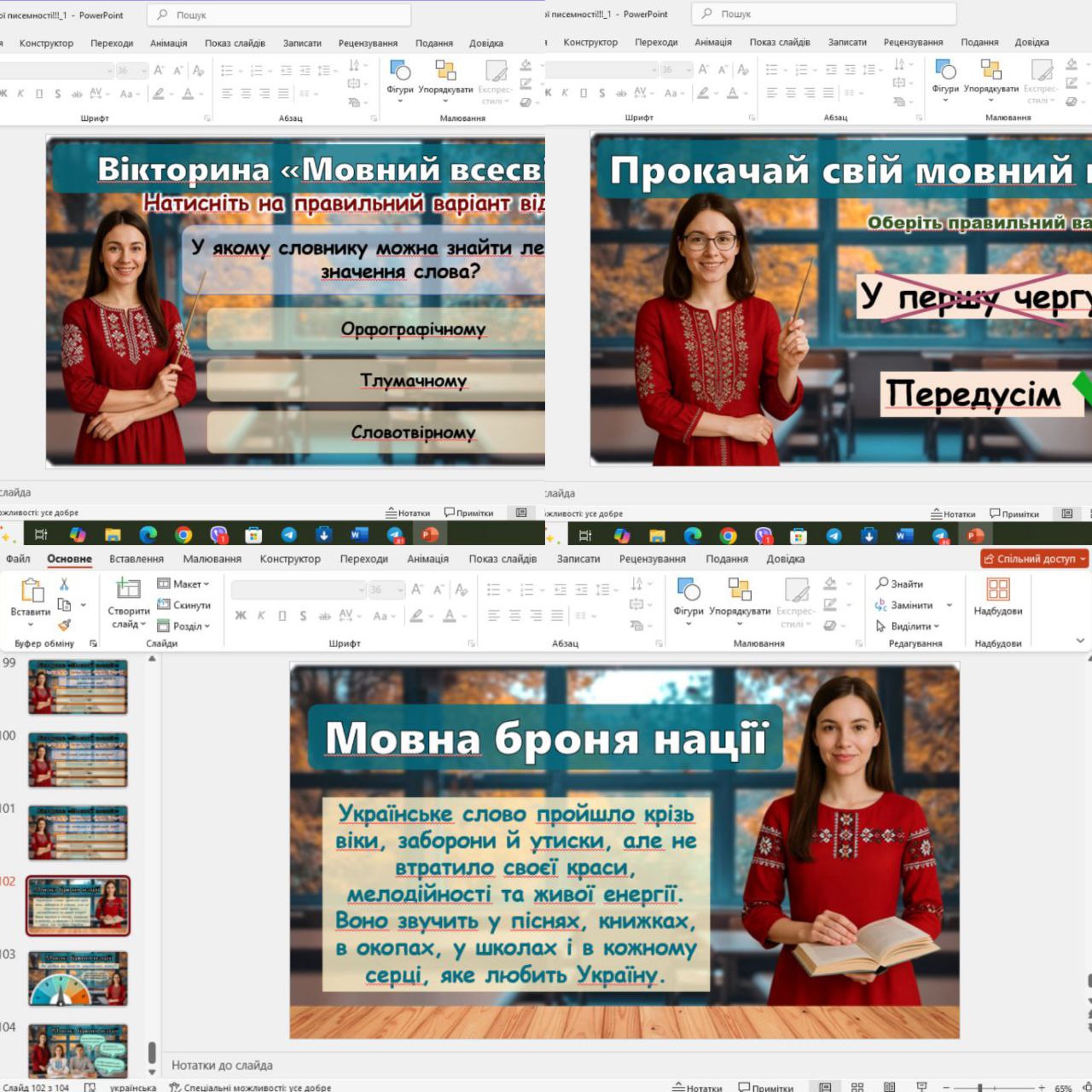Open the Файл menu tab
The image size is (1092, 1092).
tap(18, 559)
